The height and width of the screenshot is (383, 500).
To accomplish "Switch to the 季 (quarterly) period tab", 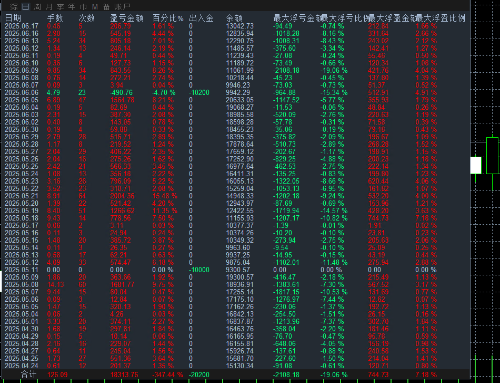I will (x=60, y=6).
